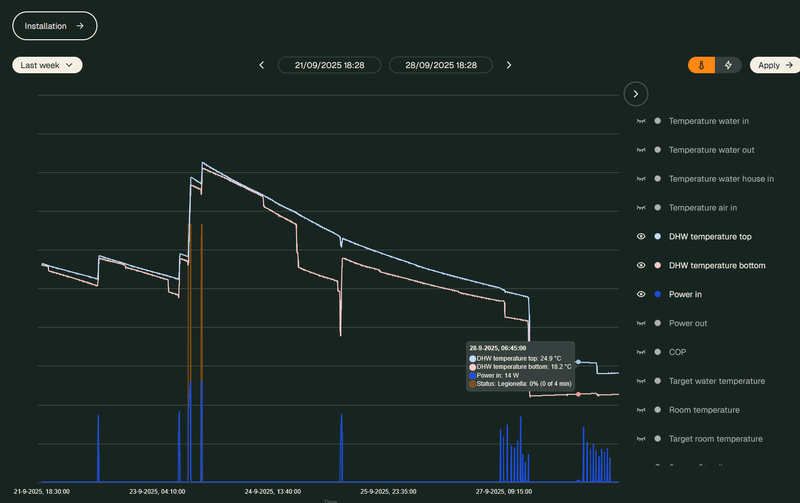Go to previous time period arrow

[x=262, y=65]
